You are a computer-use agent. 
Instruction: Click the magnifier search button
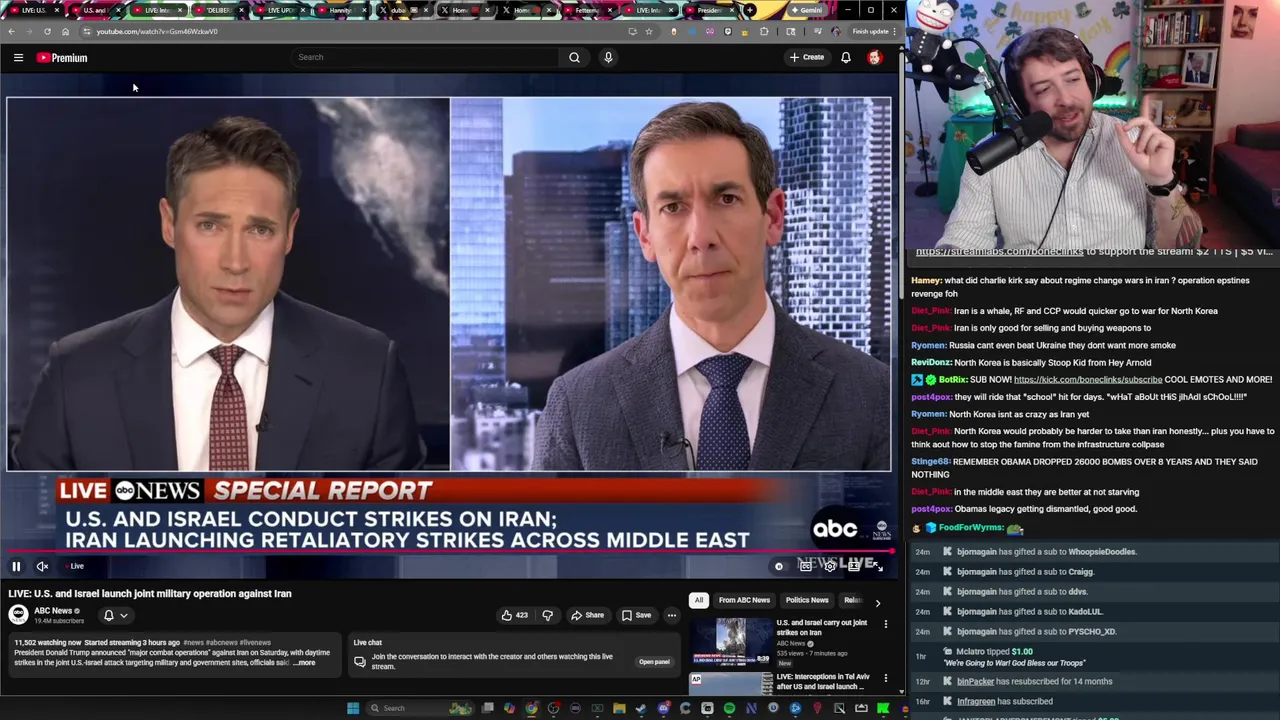(574, 57)
